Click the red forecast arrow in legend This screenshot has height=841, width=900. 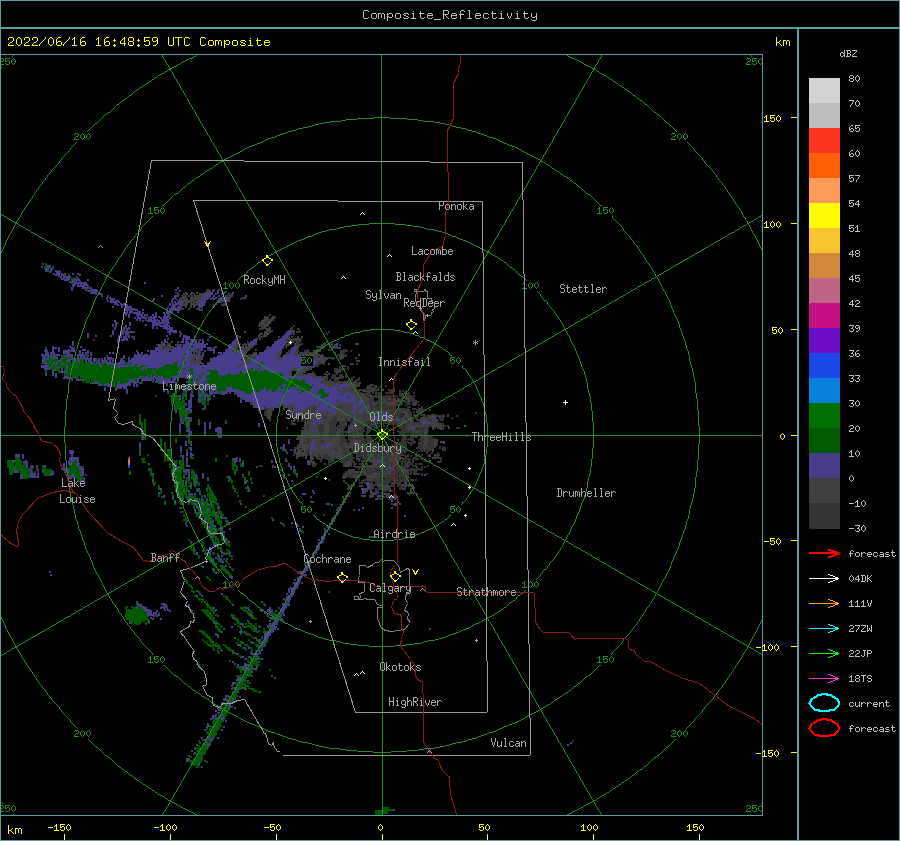824,553
